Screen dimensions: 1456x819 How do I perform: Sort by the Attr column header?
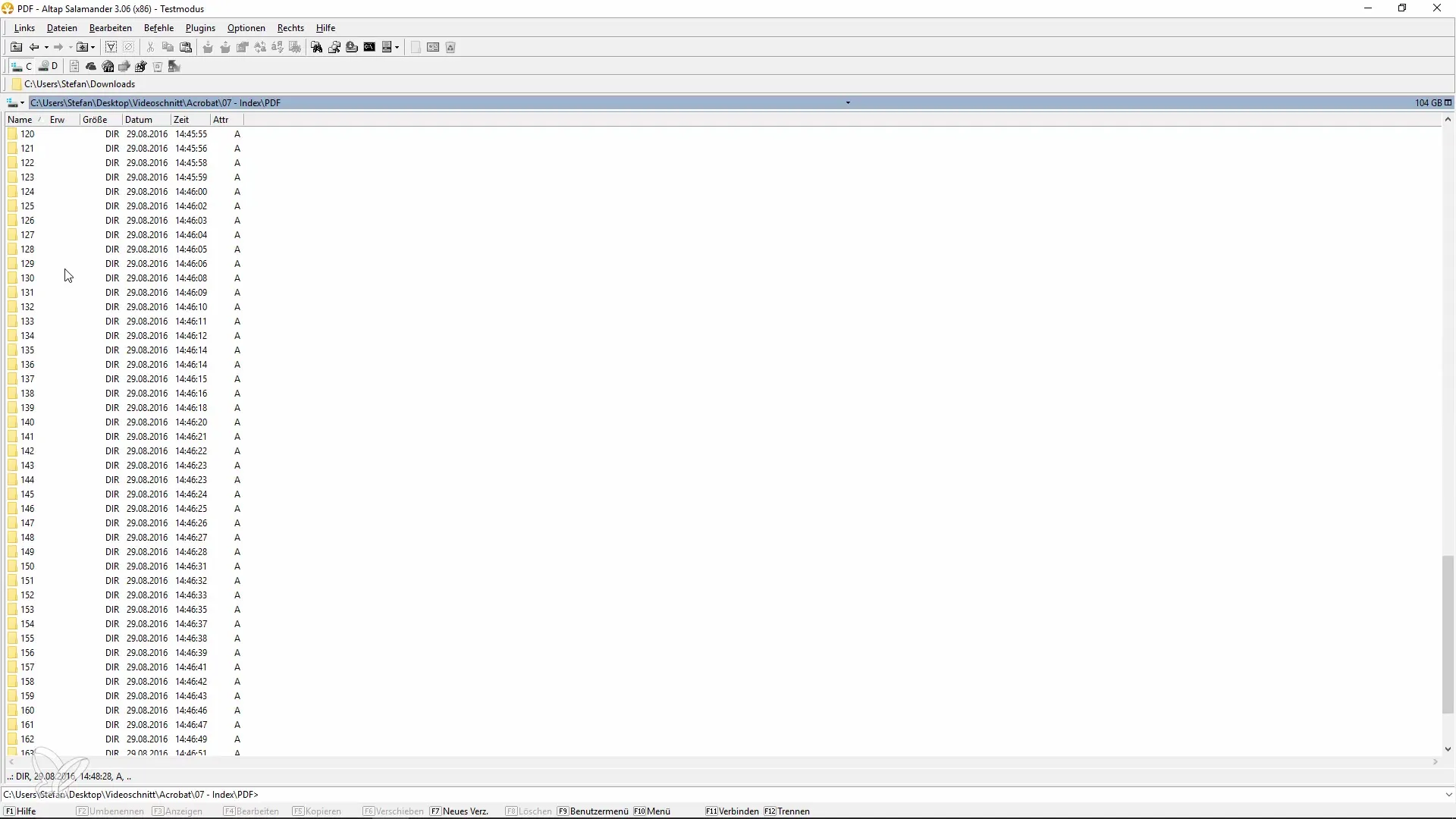click(227, 120)
